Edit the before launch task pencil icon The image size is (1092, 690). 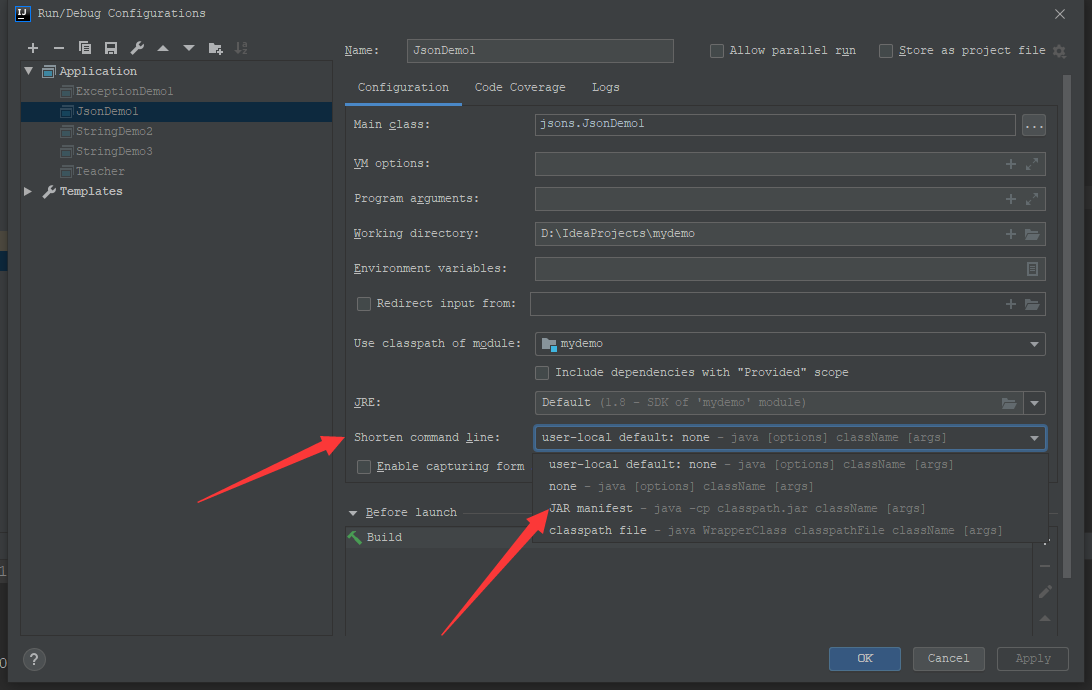(x=1045, y=591)
